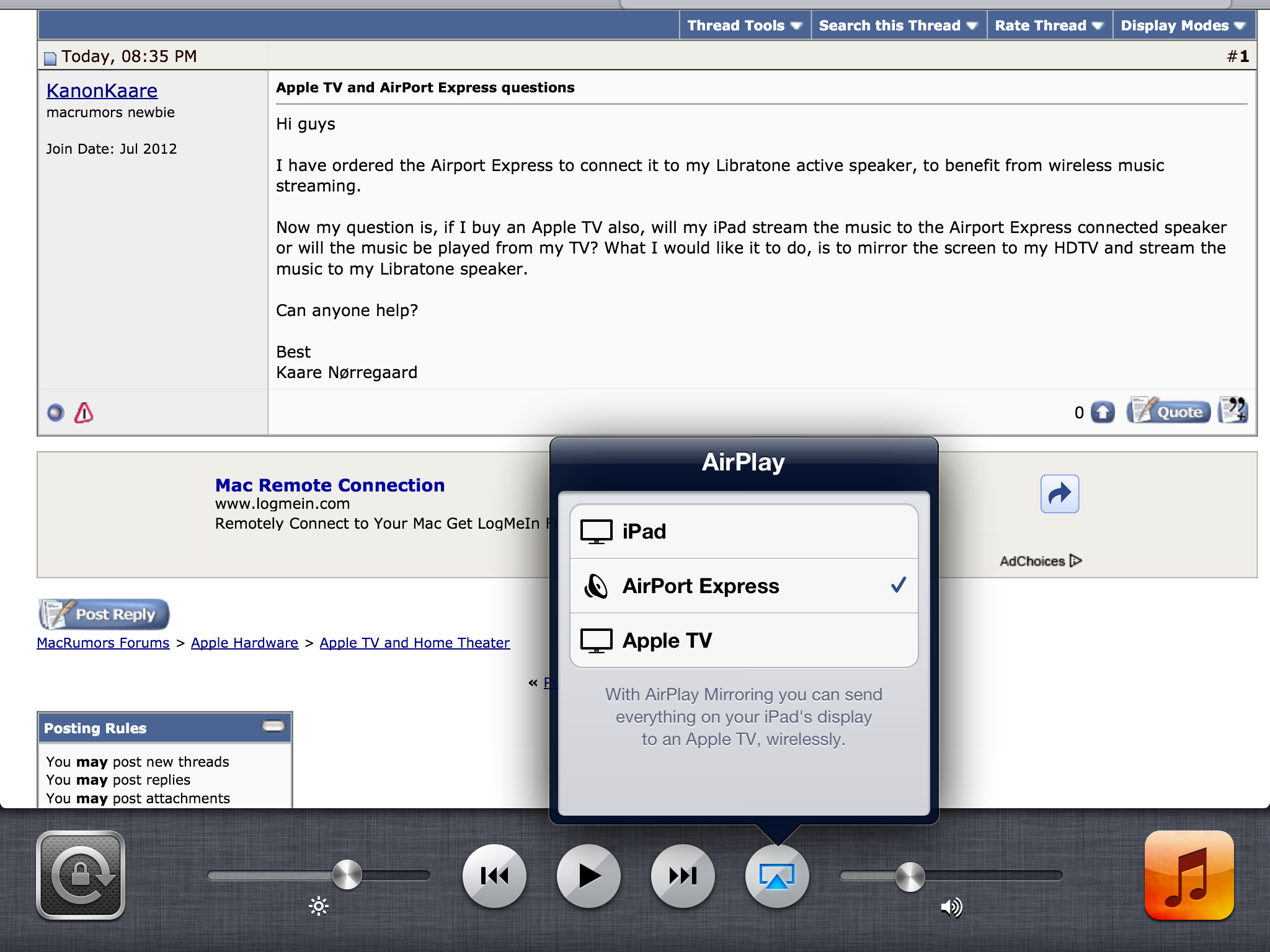Open Apple TV and Home Theater link
This screenshot has width=1270, height=952.
point(415,643)
